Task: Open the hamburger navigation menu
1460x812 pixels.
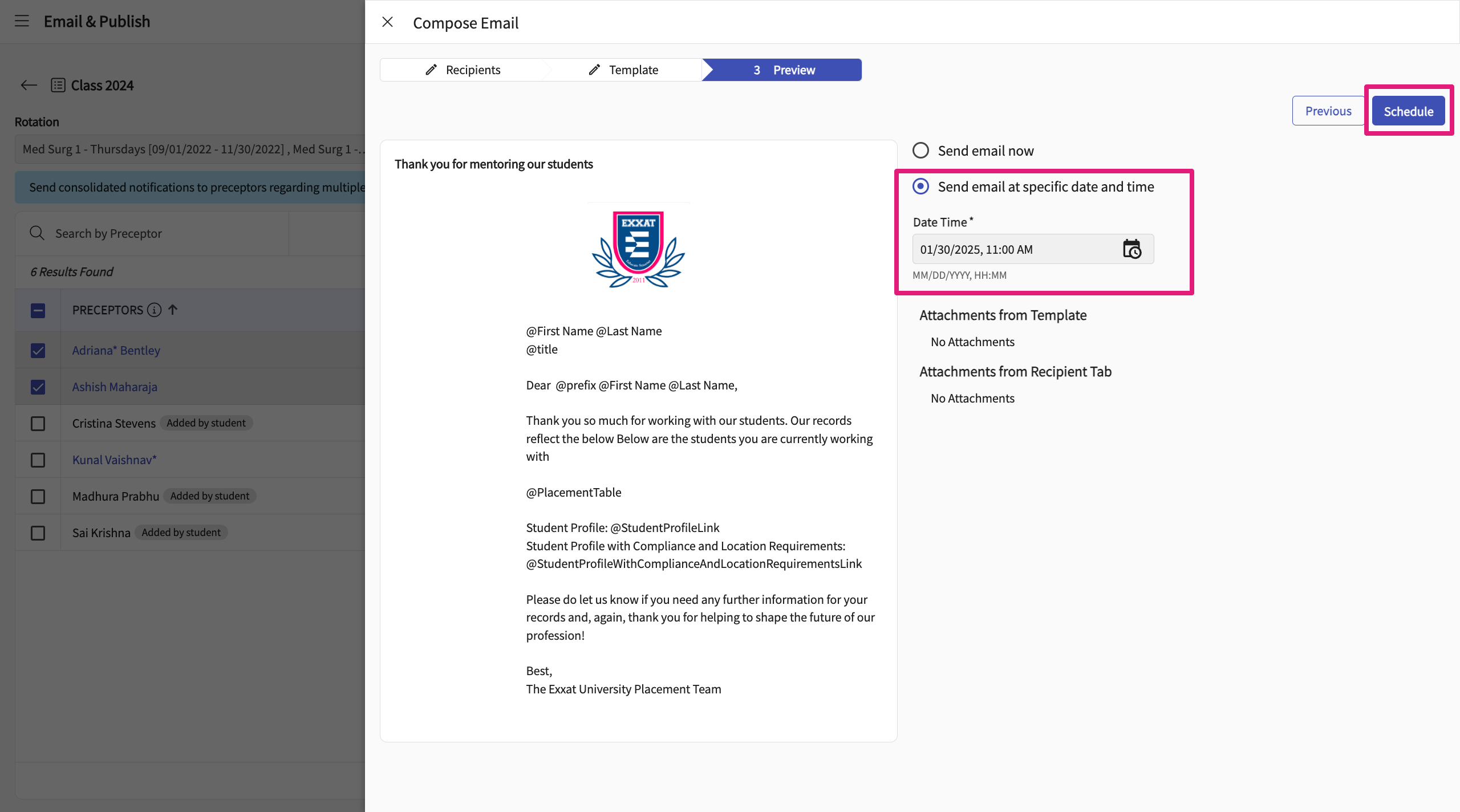Action: tap(22, 21)
